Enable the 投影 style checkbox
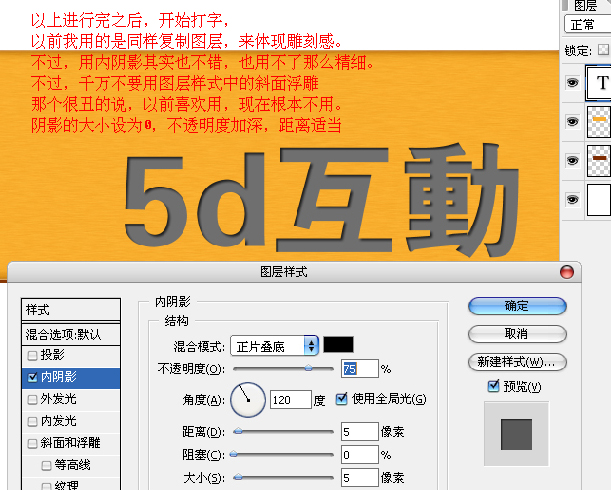This screenshot has height=490, width=611. tap(33, 355)
